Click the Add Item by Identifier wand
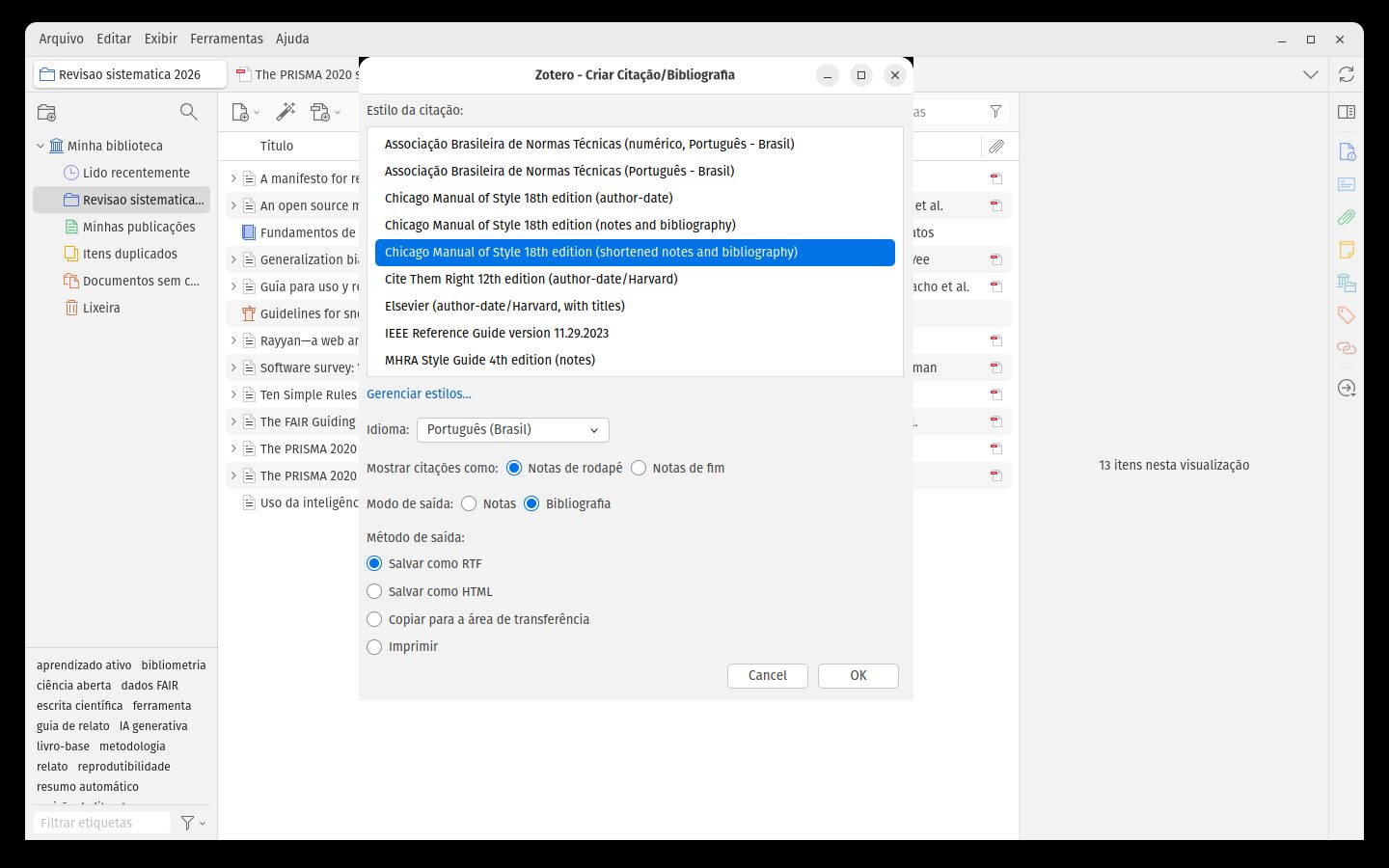This screenshot has height=868, width=1389. 286,112
